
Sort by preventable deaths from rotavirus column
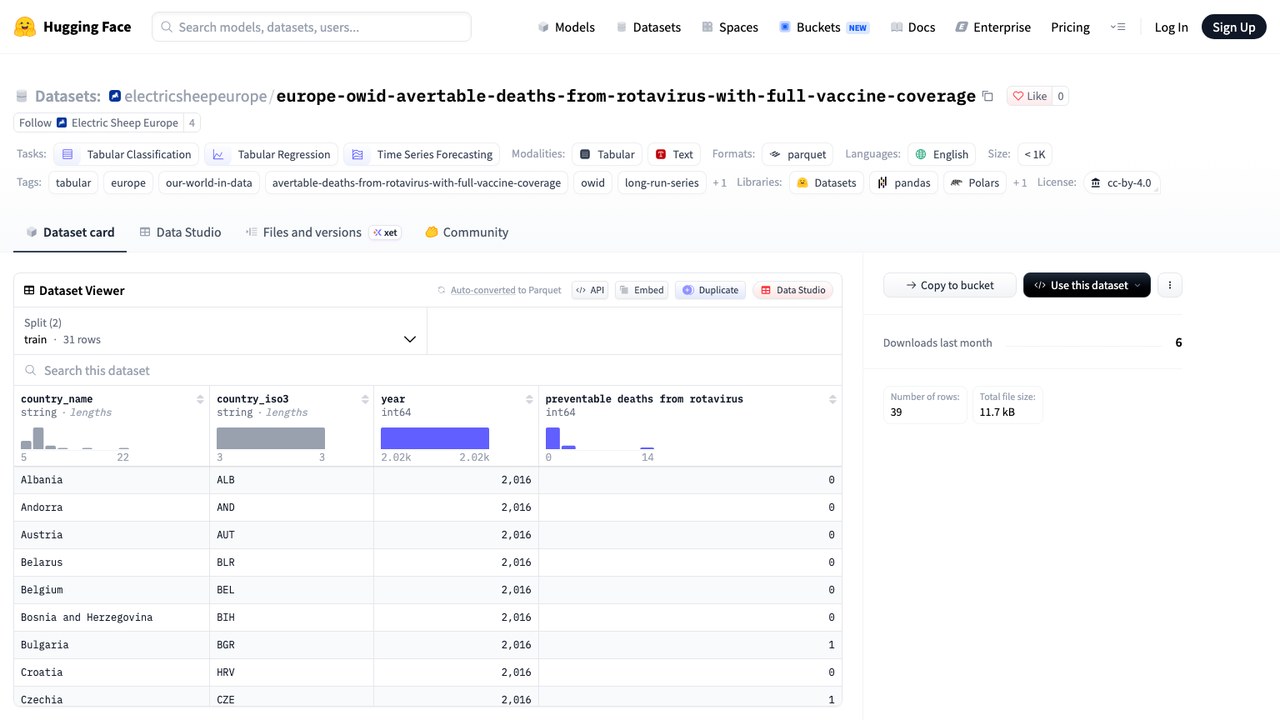pyautogui.click(x=832, y=399)
